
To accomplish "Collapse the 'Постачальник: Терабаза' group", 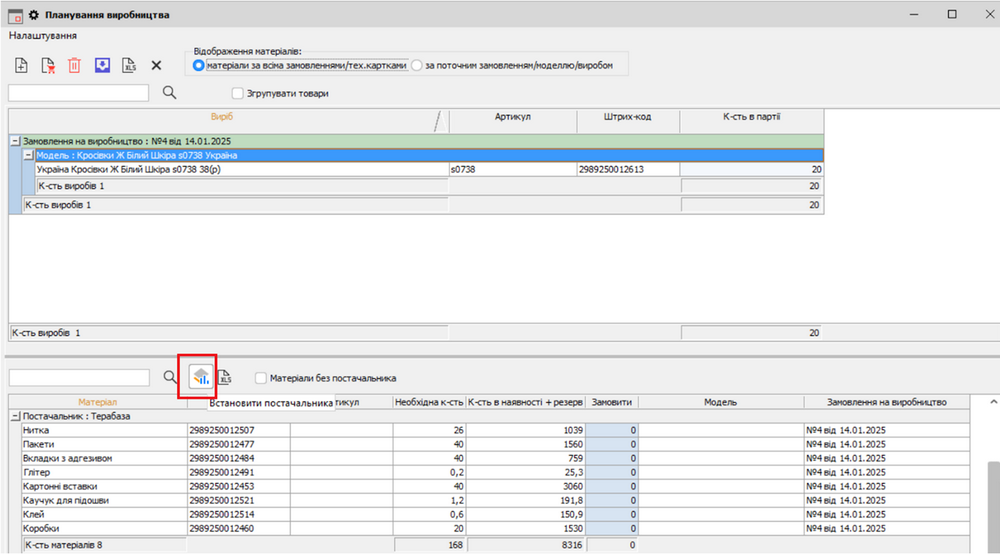I will tap(15, 416).
